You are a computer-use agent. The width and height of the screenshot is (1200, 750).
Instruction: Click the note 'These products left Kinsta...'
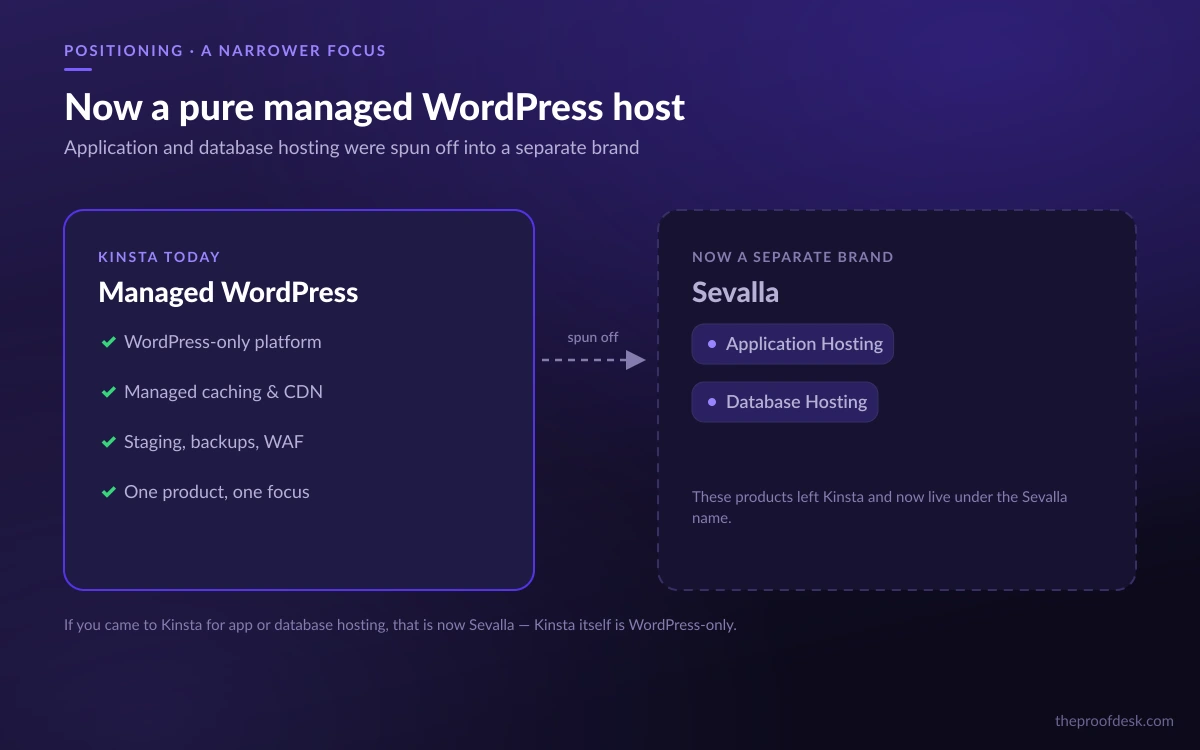point(880,508)
